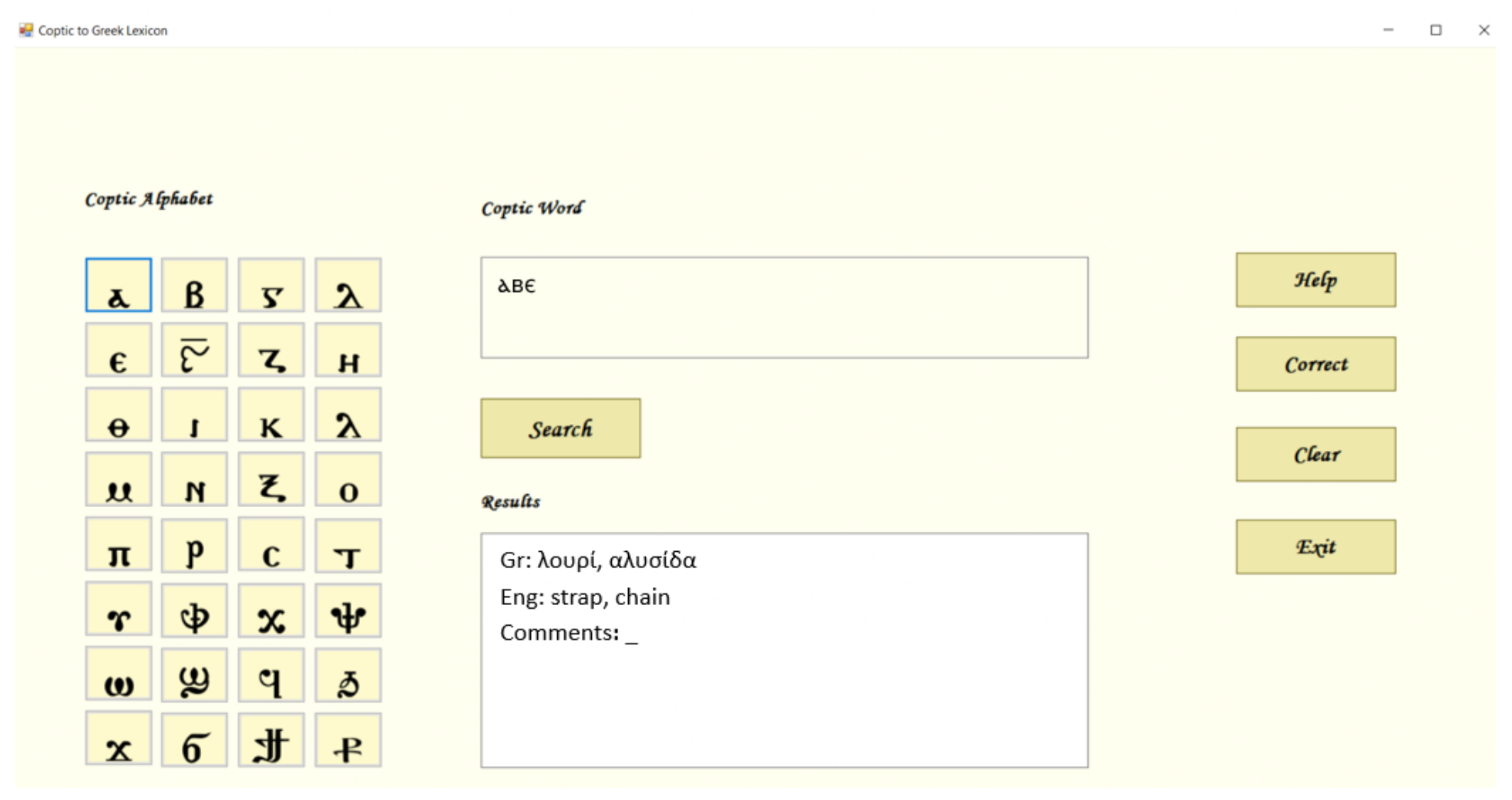Image resolution: width=1512 pixels, height=800 pixels.
Task: Click the Coptic letter Eta key
Action: click(x=348, y=350)
